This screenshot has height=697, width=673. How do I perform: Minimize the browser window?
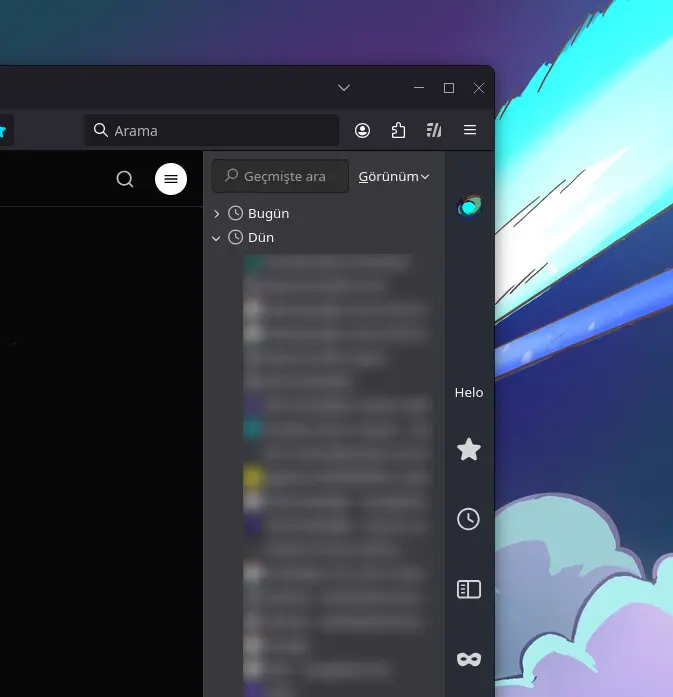[x=419, y=88]
